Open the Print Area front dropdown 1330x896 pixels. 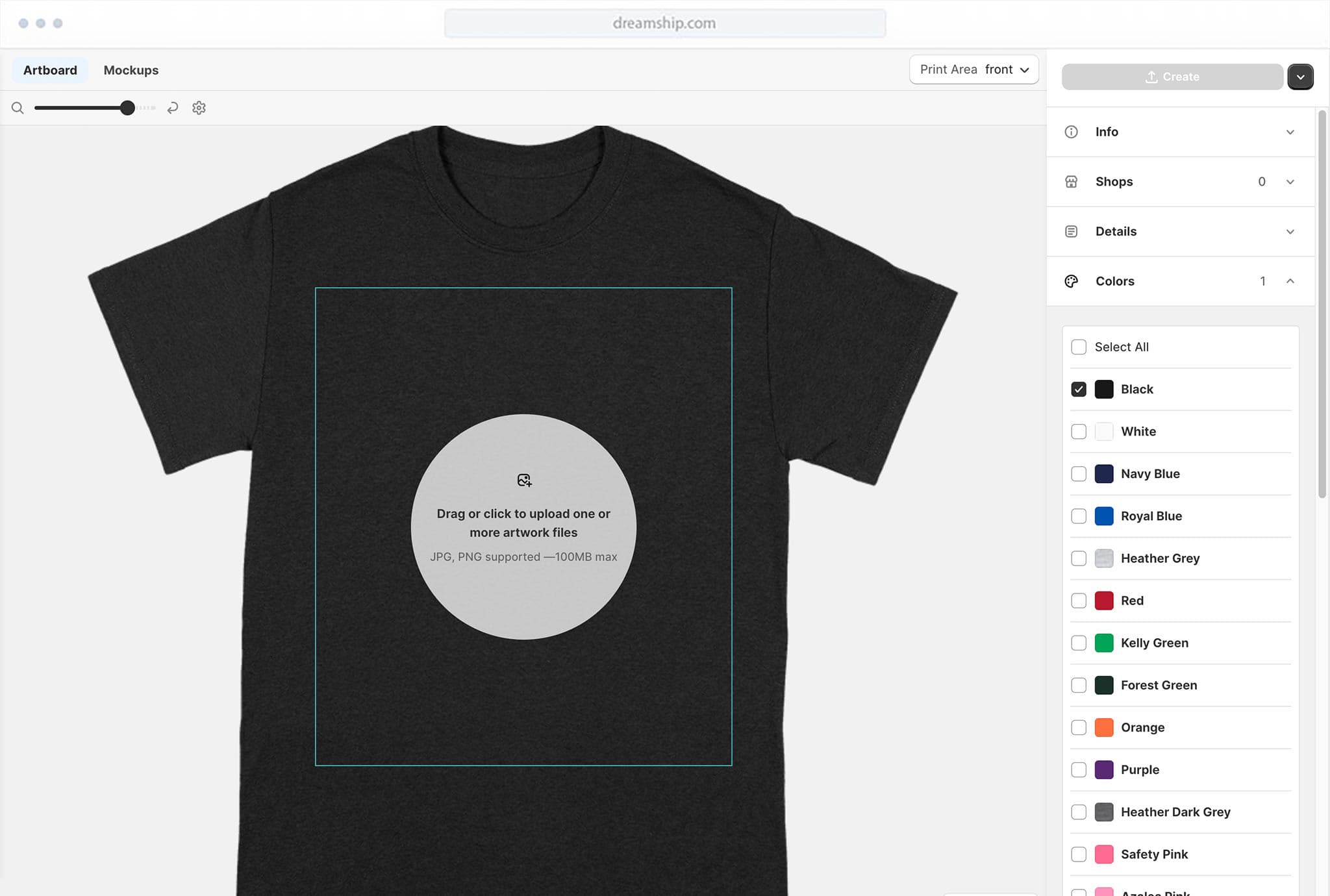click(973, 69)
